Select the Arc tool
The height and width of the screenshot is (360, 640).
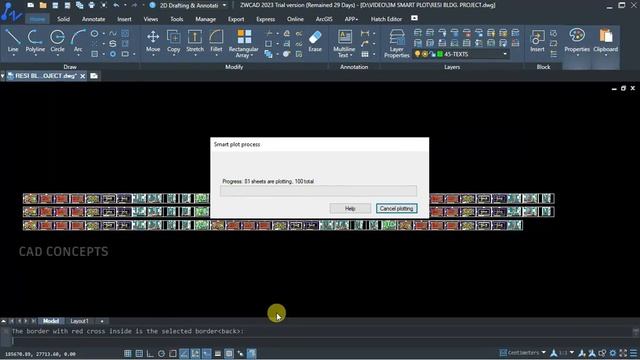pyautogui.click(x=78, y=40)
